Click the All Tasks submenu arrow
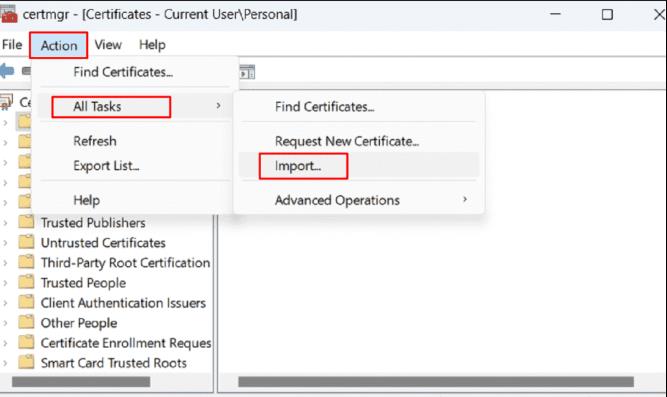Image resolution: width=667 pixels, height=397 pixels. point(218,105)
